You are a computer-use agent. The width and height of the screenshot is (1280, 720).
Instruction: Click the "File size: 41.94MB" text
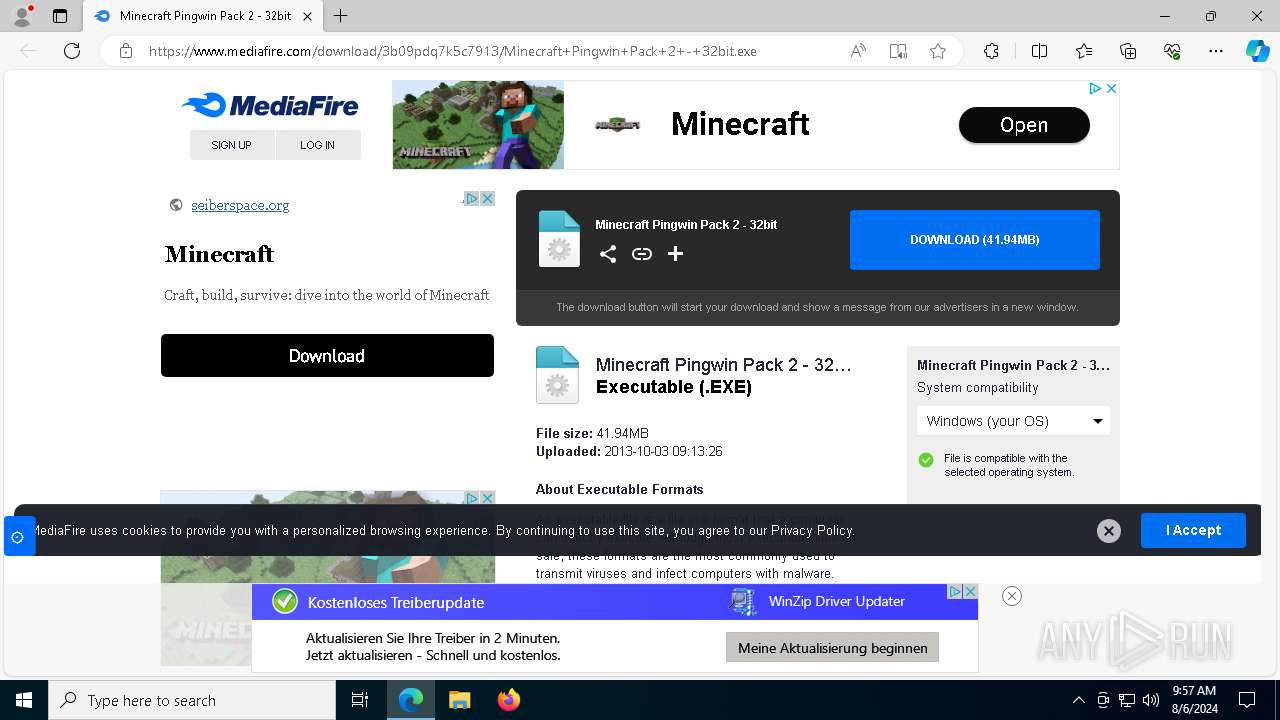coord(592,434)
